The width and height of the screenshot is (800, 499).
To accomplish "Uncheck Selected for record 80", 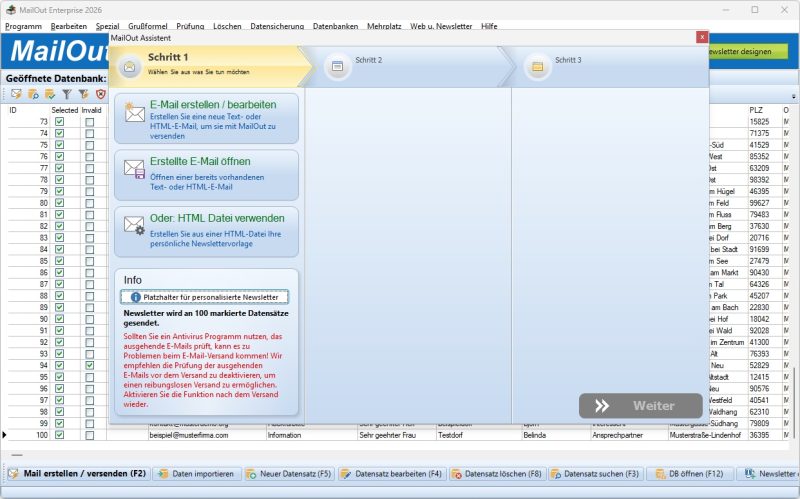I will tap(60, 203).
